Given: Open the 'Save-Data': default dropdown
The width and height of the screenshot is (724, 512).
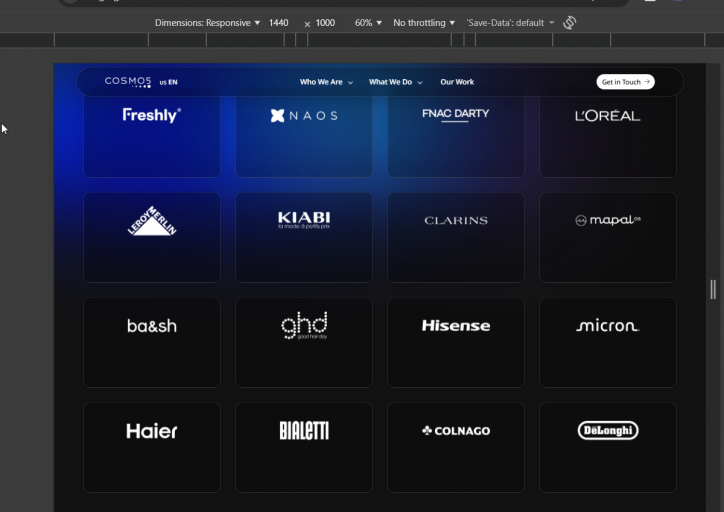Looking at the screenshot, I should point(510,23).
